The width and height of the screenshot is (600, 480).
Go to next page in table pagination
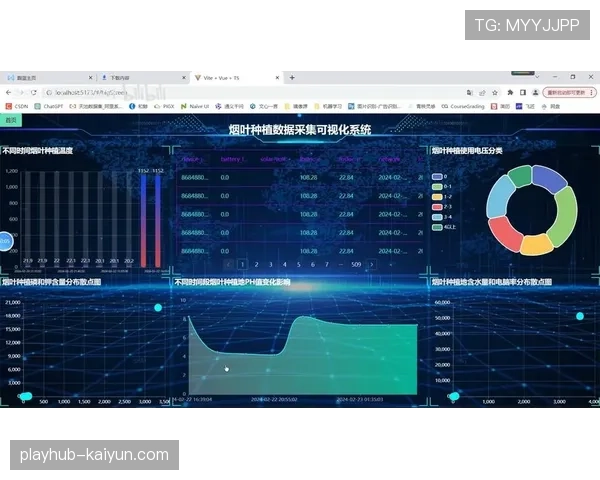point(373,264)
